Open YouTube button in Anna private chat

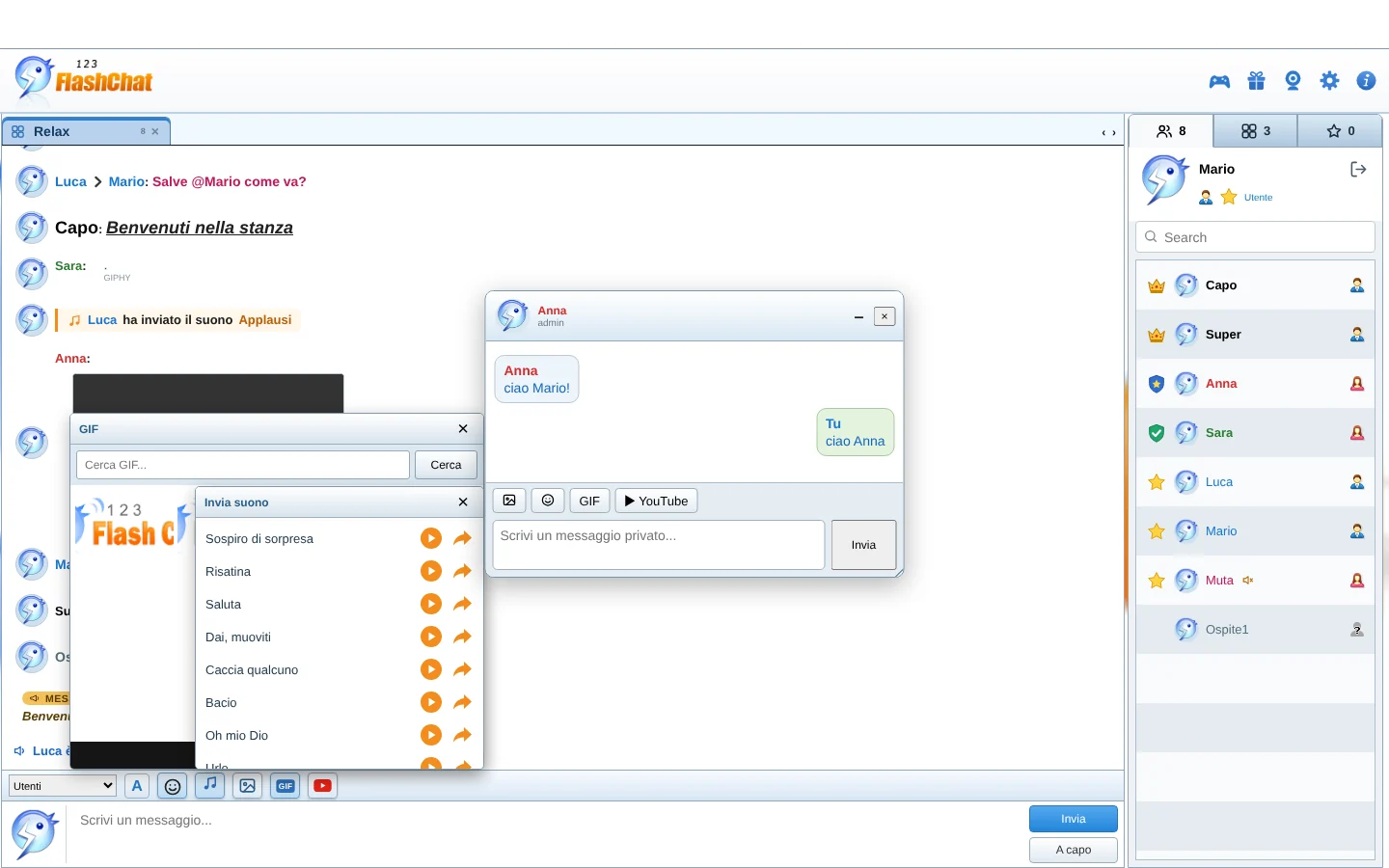656,501
